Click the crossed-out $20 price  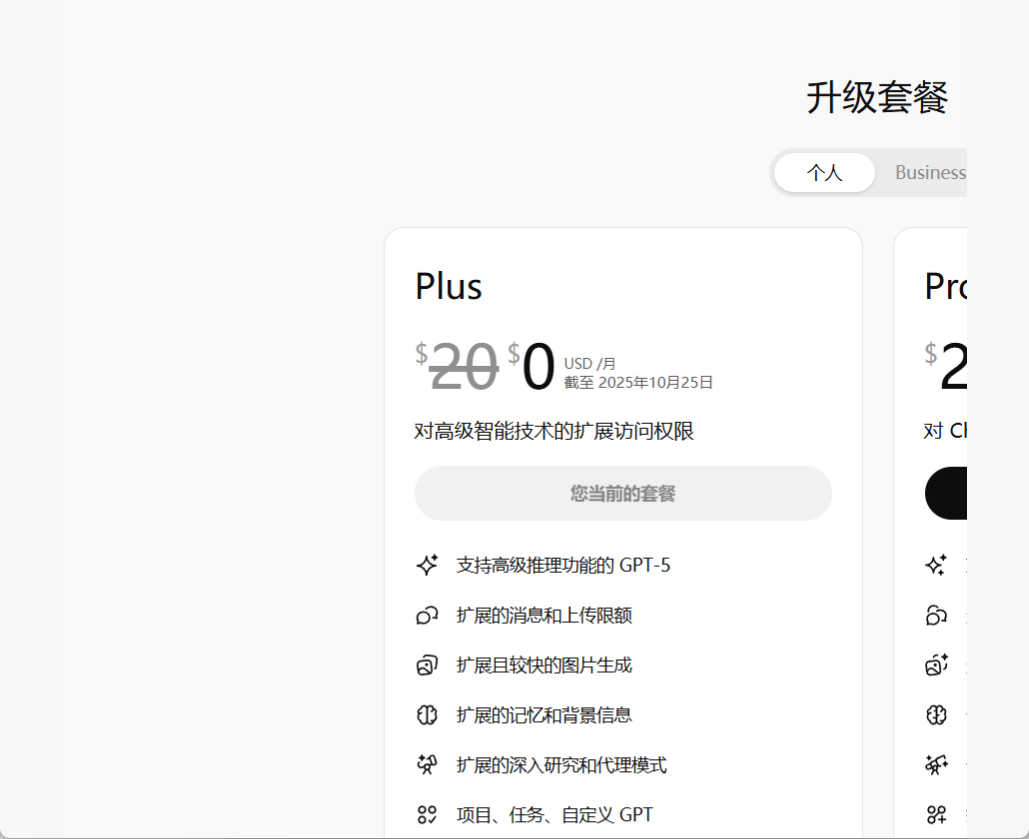[463, 367]
